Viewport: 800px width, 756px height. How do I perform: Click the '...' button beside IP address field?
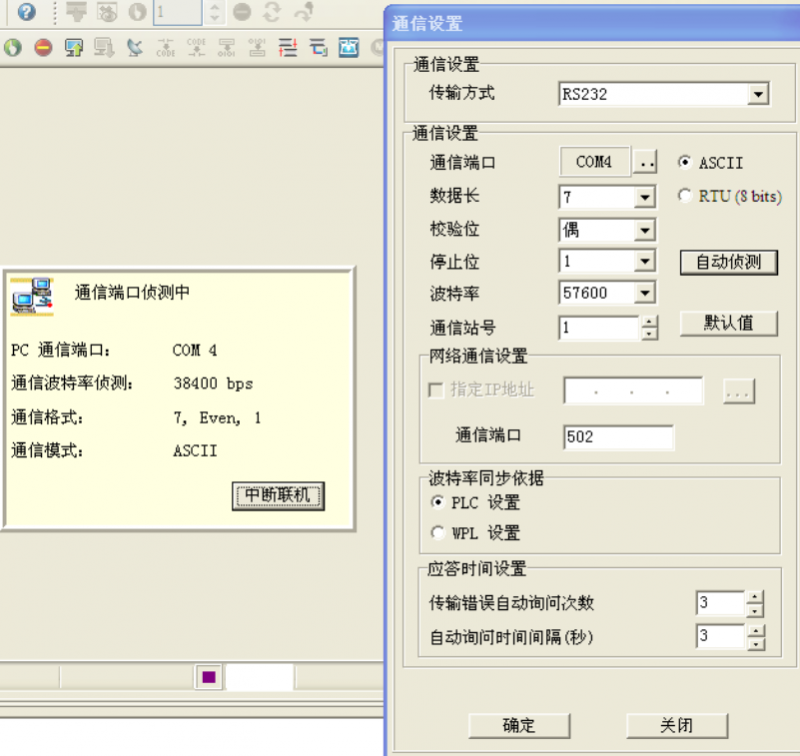pos(738,391)
